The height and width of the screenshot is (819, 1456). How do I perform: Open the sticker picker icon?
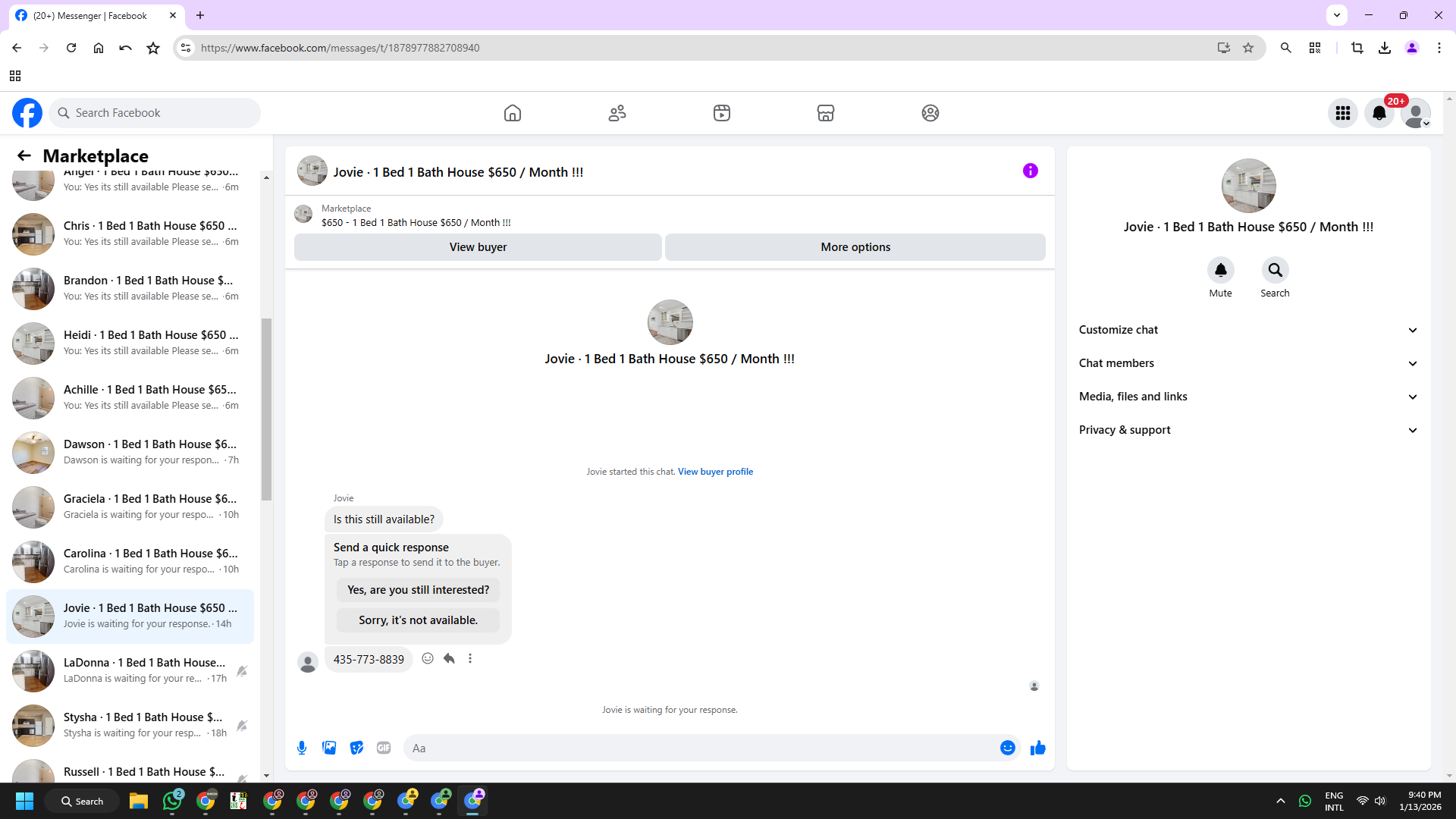(356, 748)
